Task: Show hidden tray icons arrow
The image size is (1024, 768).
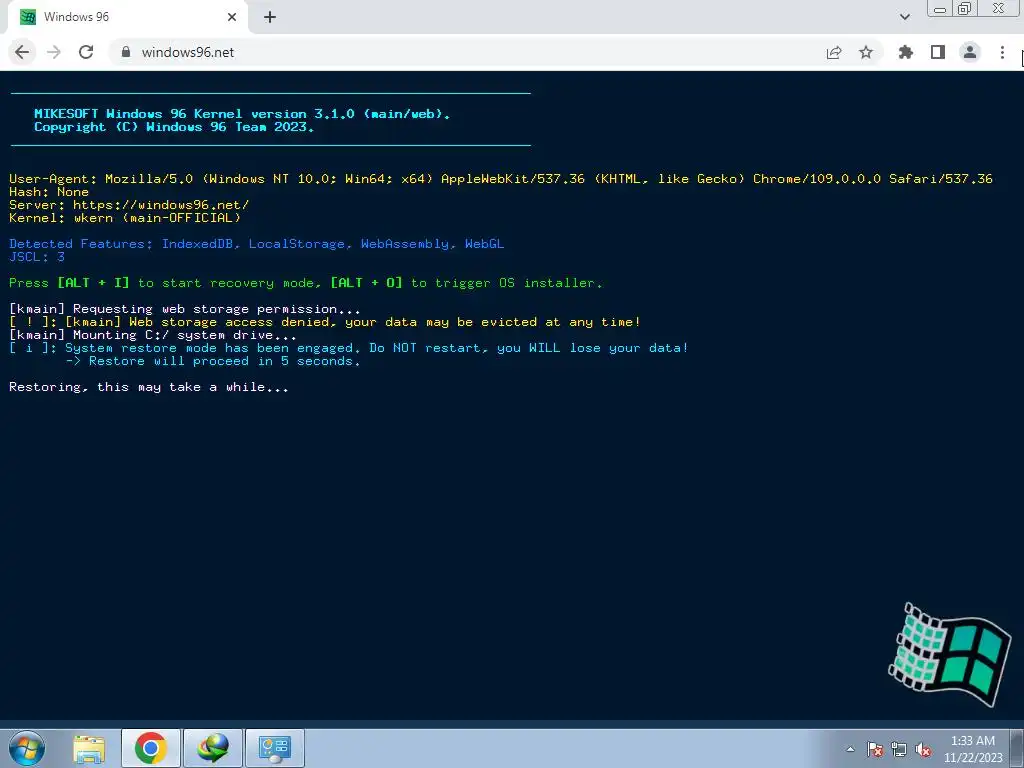Action: pyautogui.click(x=850, y=749)
